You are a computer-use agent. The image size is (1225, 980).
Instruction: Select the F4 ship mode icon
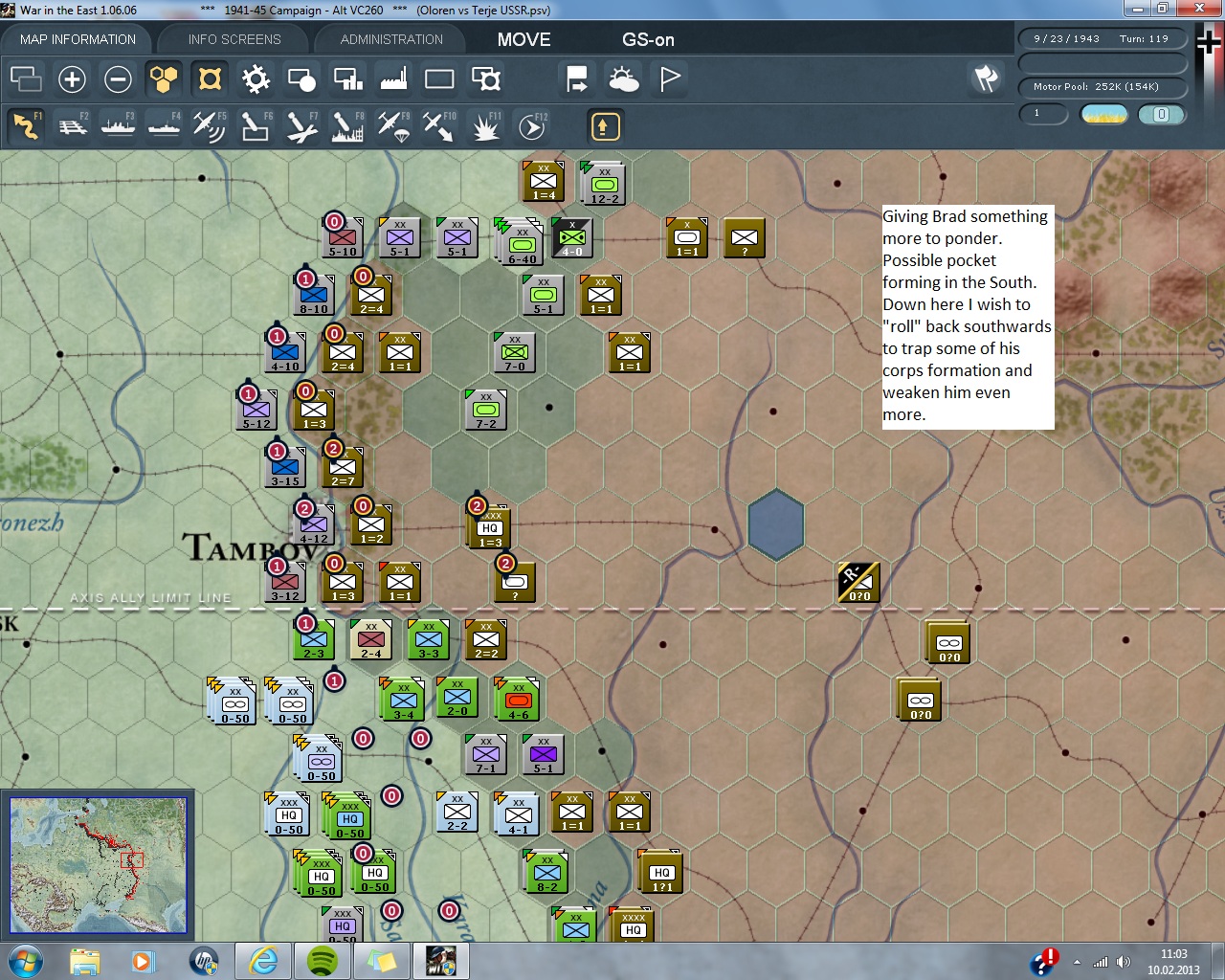(x=164, y=125)
